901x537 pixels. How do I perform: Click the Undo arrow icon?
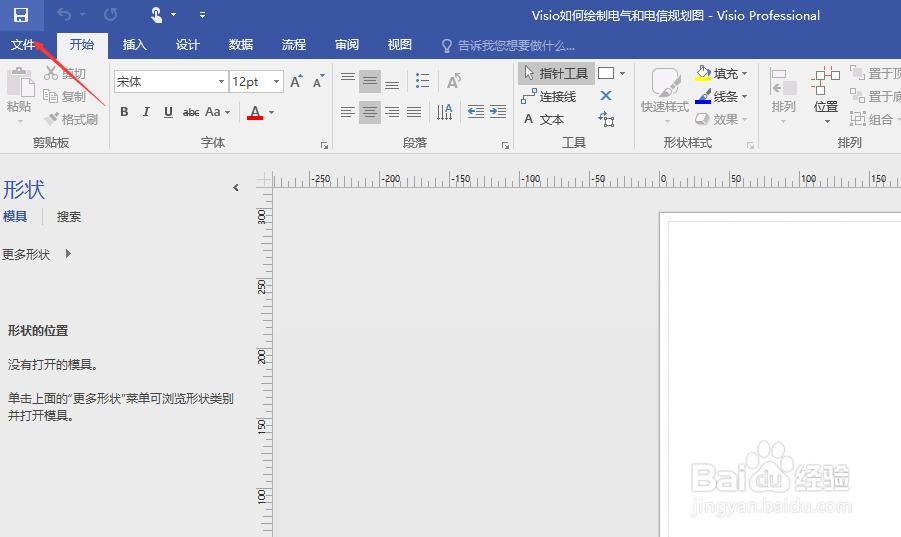coord(64,15)
